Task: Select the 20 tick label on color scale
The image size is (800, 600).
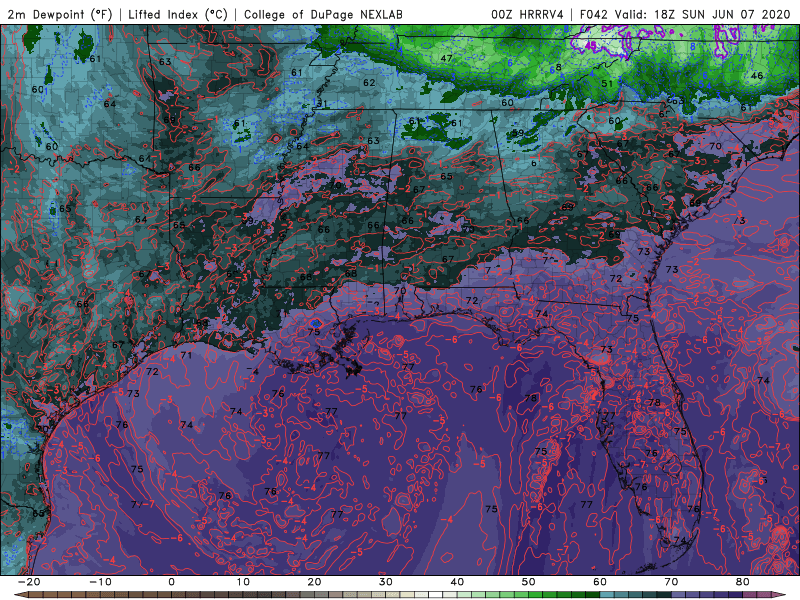Action: 314,582
